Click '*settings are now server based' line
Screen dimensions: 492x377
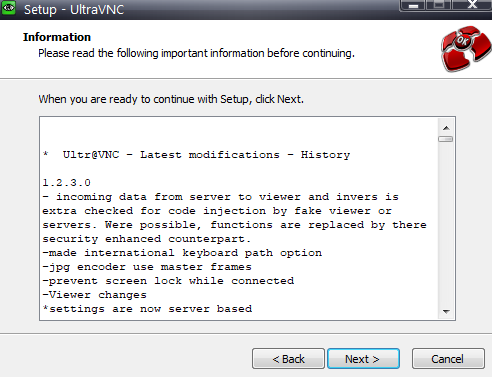click(147, 309)
